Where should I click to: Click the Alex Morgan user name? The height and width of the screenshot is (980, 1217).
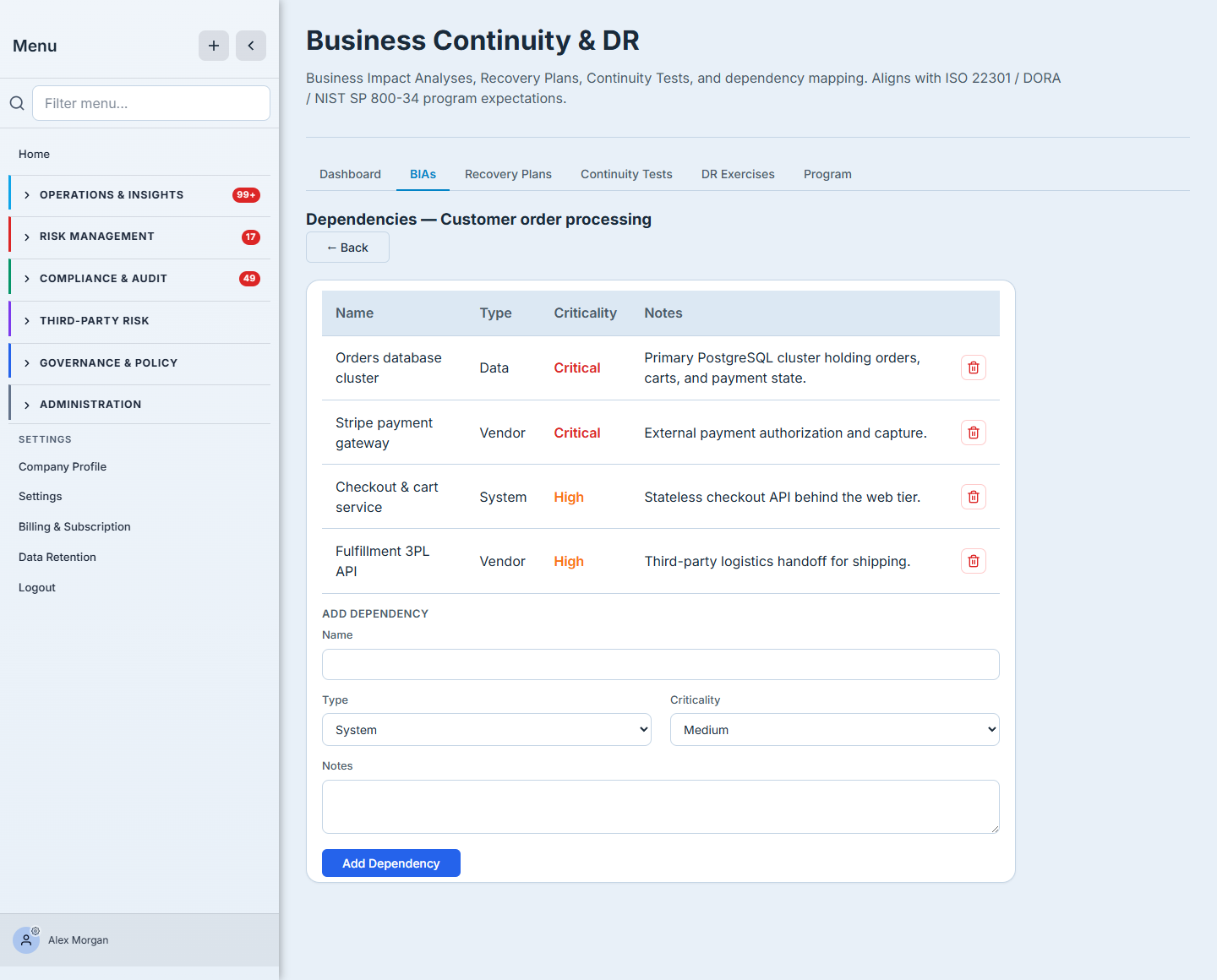click(x=79, y=939)
